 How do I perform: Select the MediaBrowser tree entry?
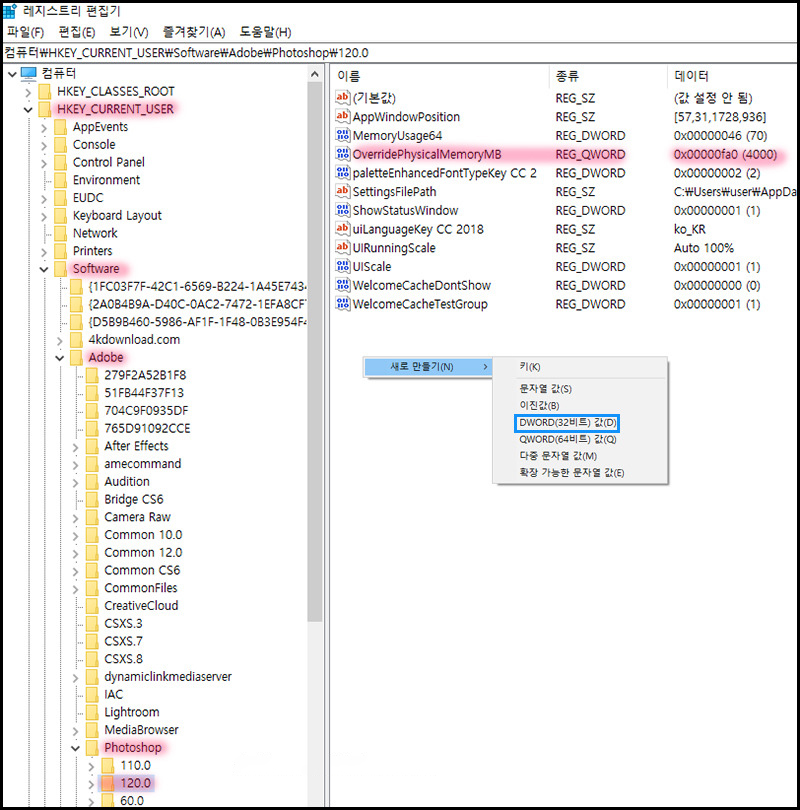click(x=141, y=729)
